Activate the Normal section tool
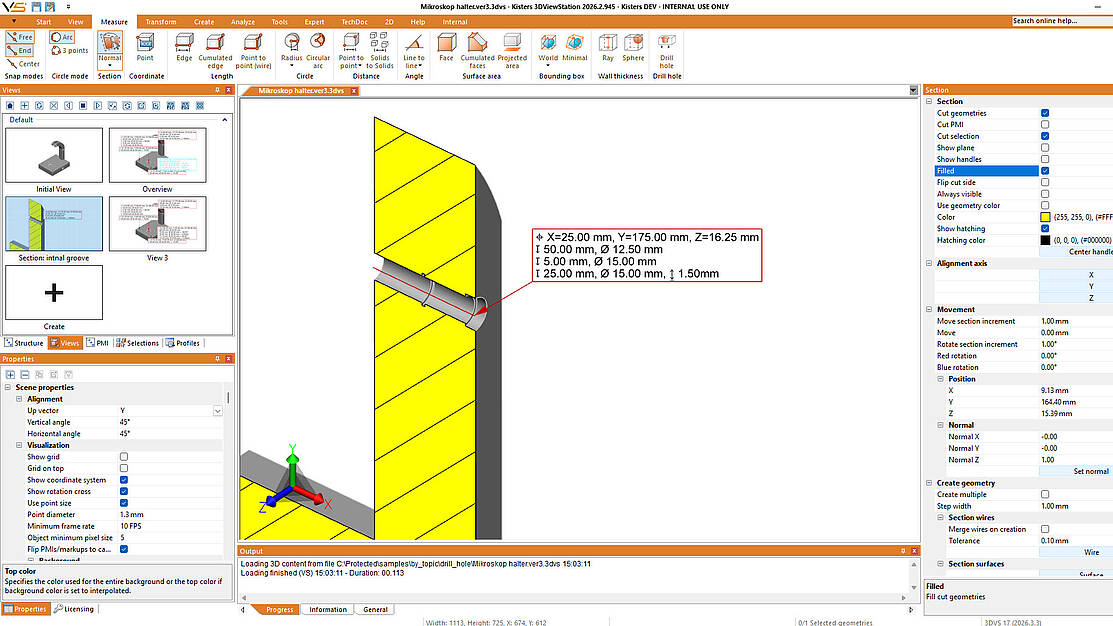1113x626 pixels. click(109, 50)
